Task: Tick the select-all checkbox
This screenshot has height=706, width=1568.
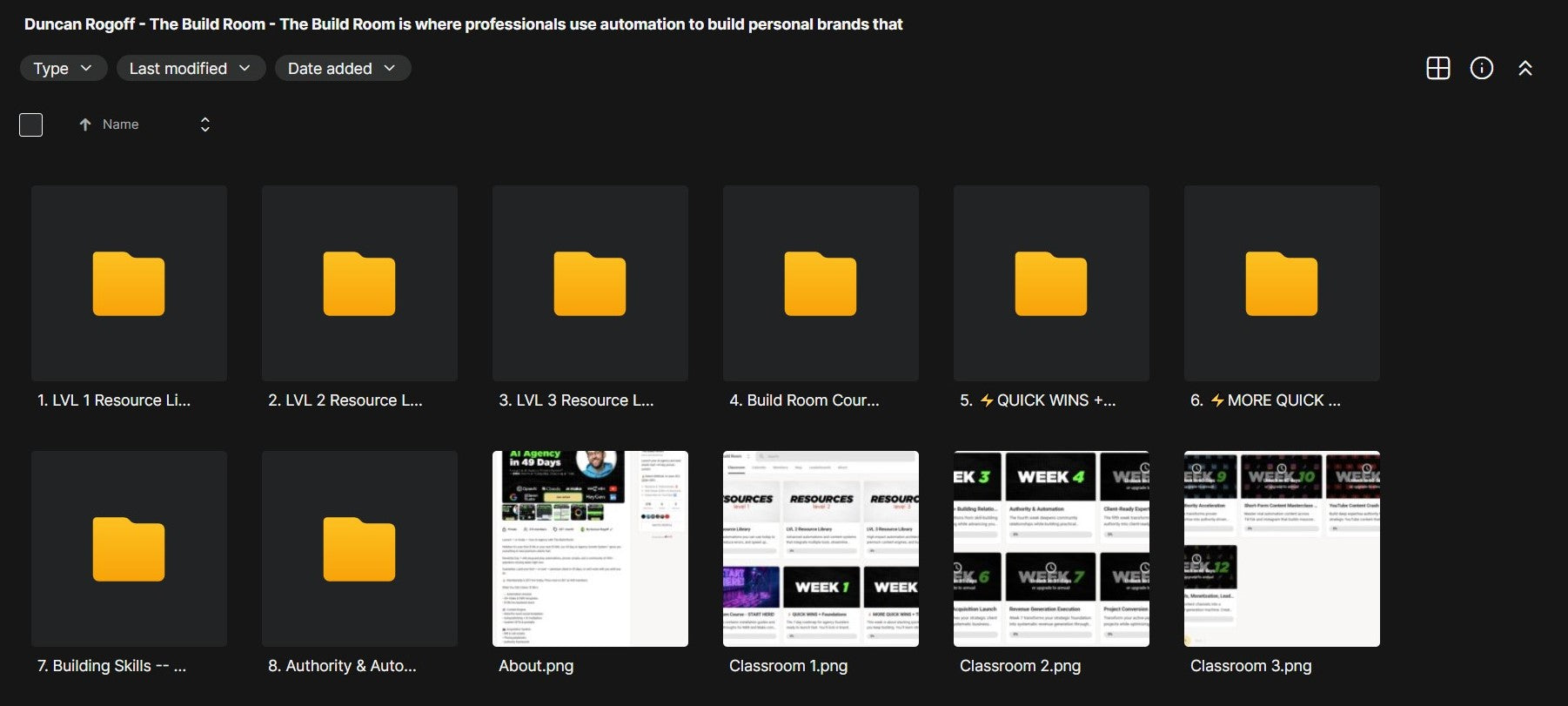Action: coord(30,124)
